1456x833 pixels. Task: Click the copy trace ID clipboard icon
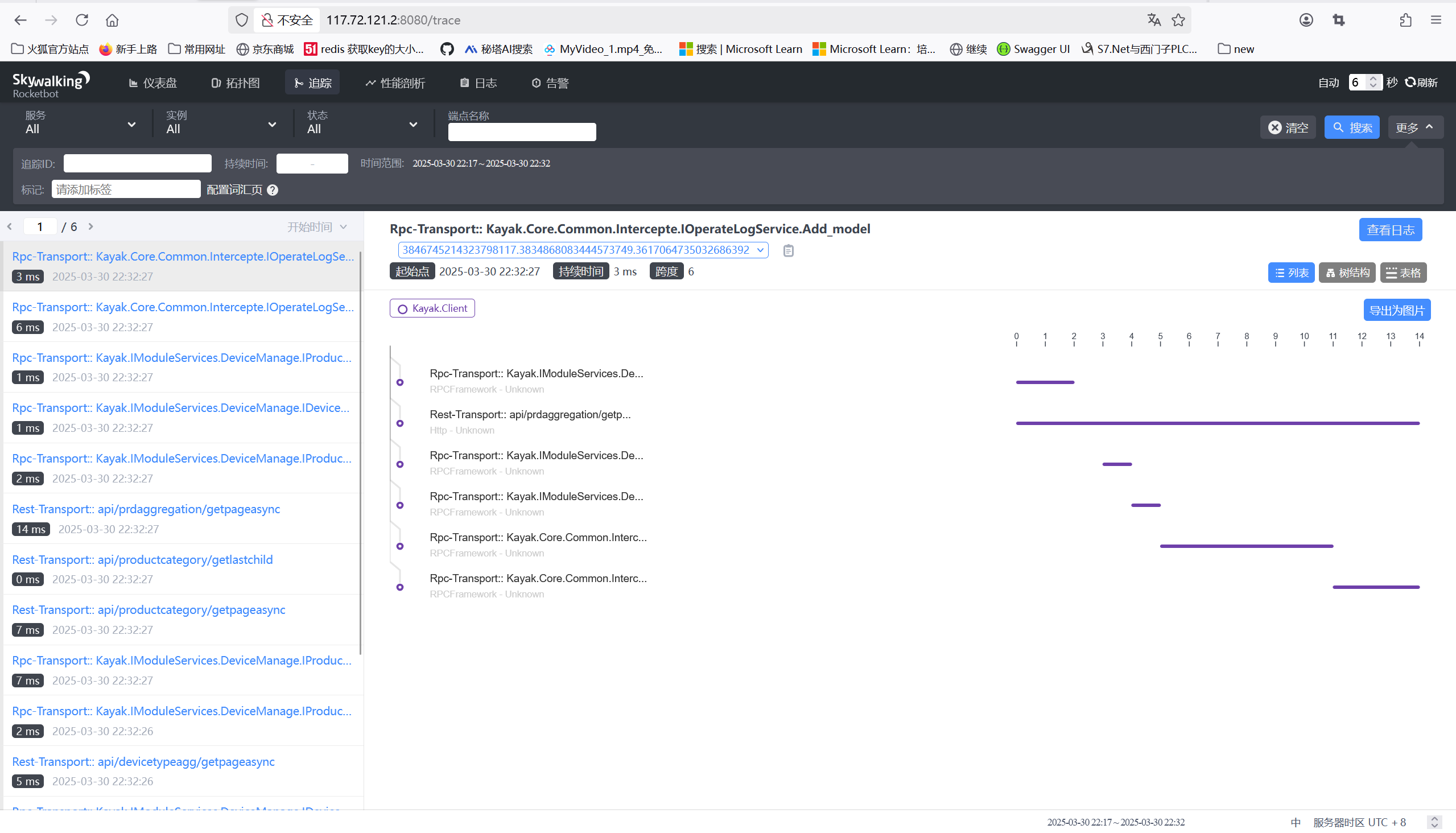(x=788, y=250)
